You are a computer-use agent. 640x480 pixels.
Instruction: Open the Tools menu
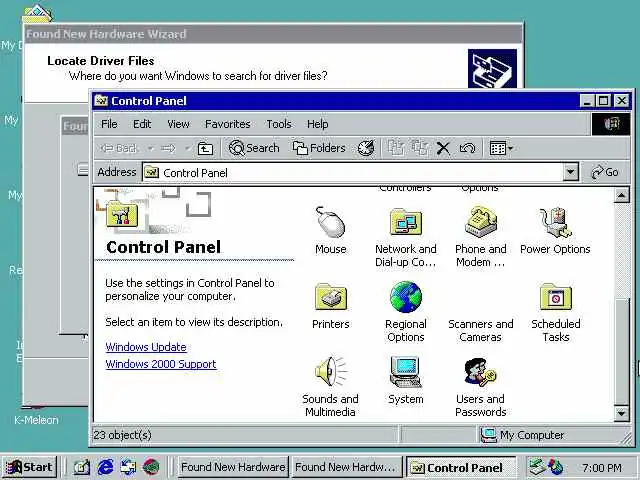[x=279, y=124]
